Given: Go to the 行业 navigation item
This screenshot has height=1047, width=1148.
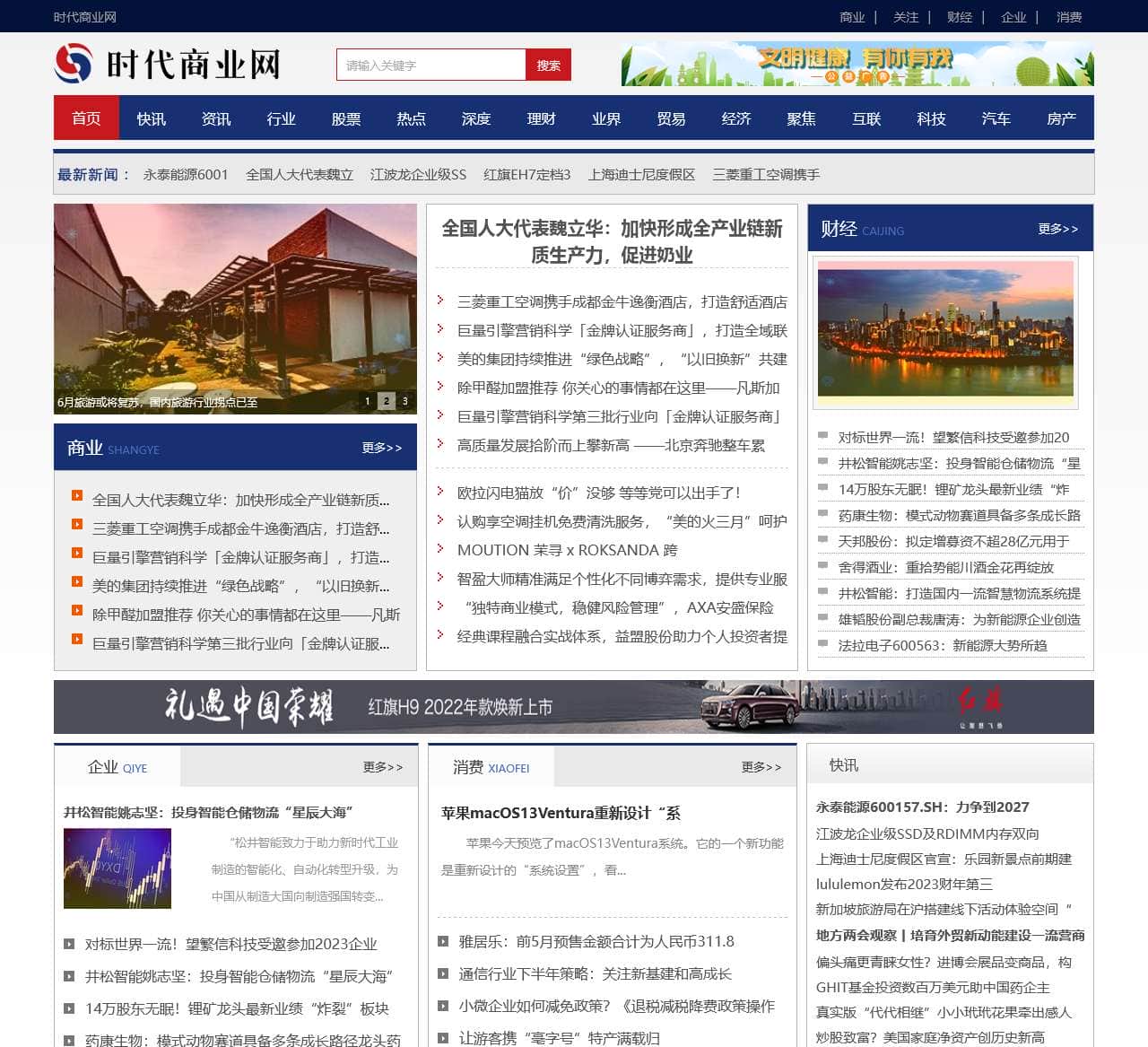Looking at the screenshot, I should click(x=282, y=118).
